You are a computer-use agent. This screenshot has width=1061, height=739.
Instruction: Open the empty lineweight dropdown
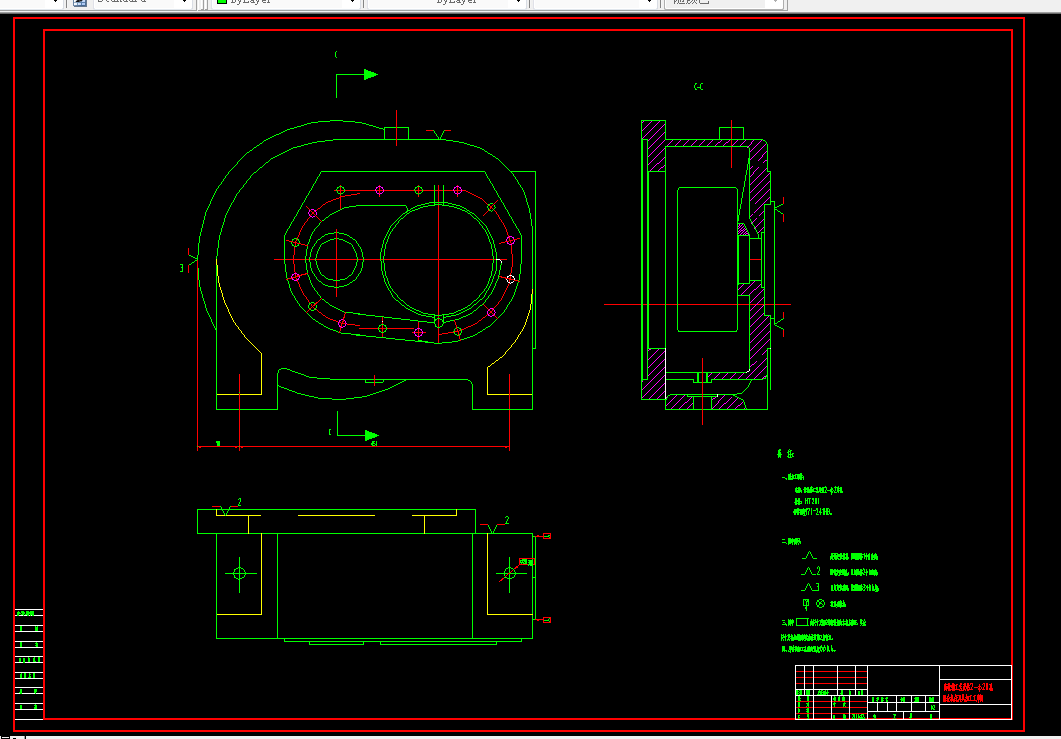click(595, 3)
